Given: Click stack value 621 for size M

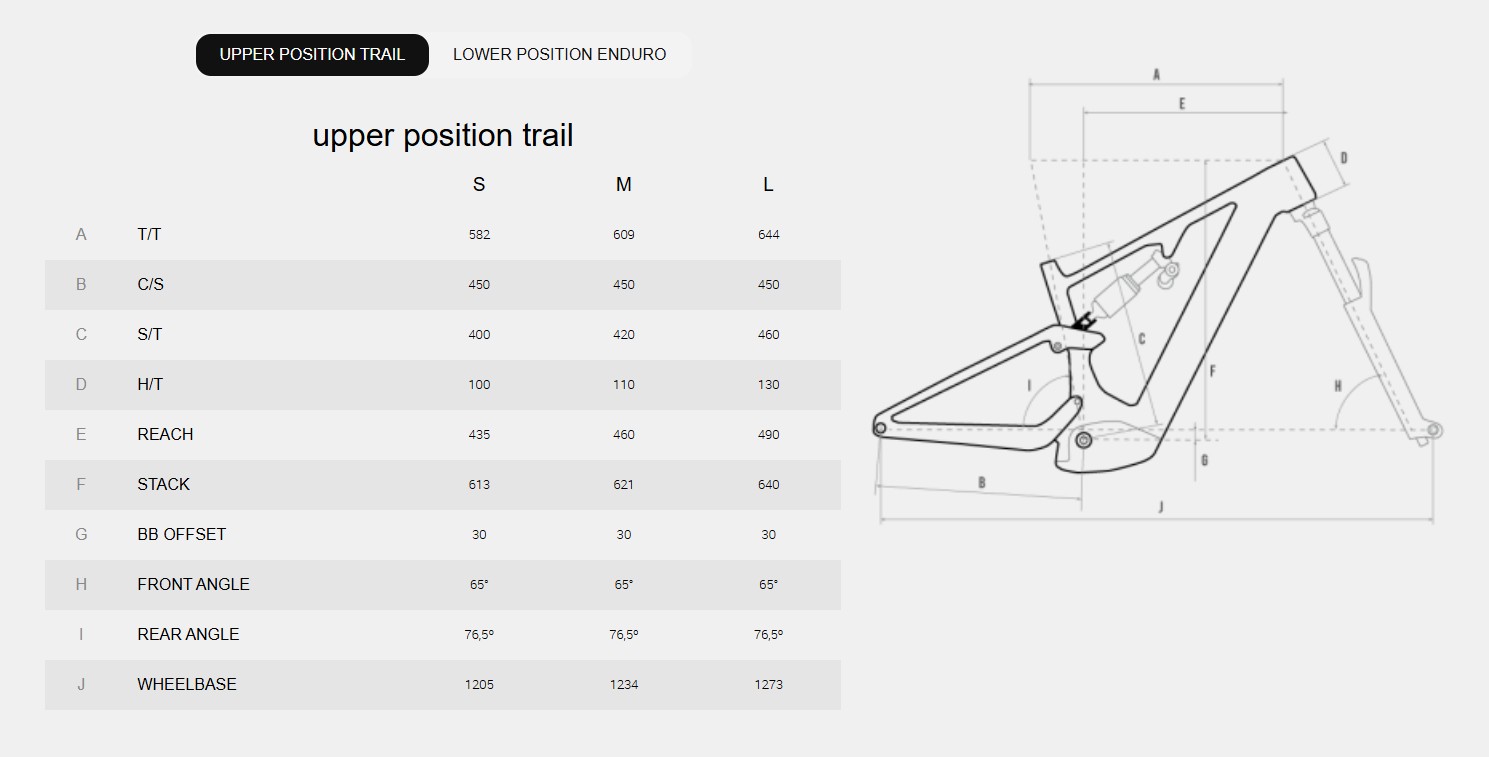Looking at the screenshot, I should (624, 485).
